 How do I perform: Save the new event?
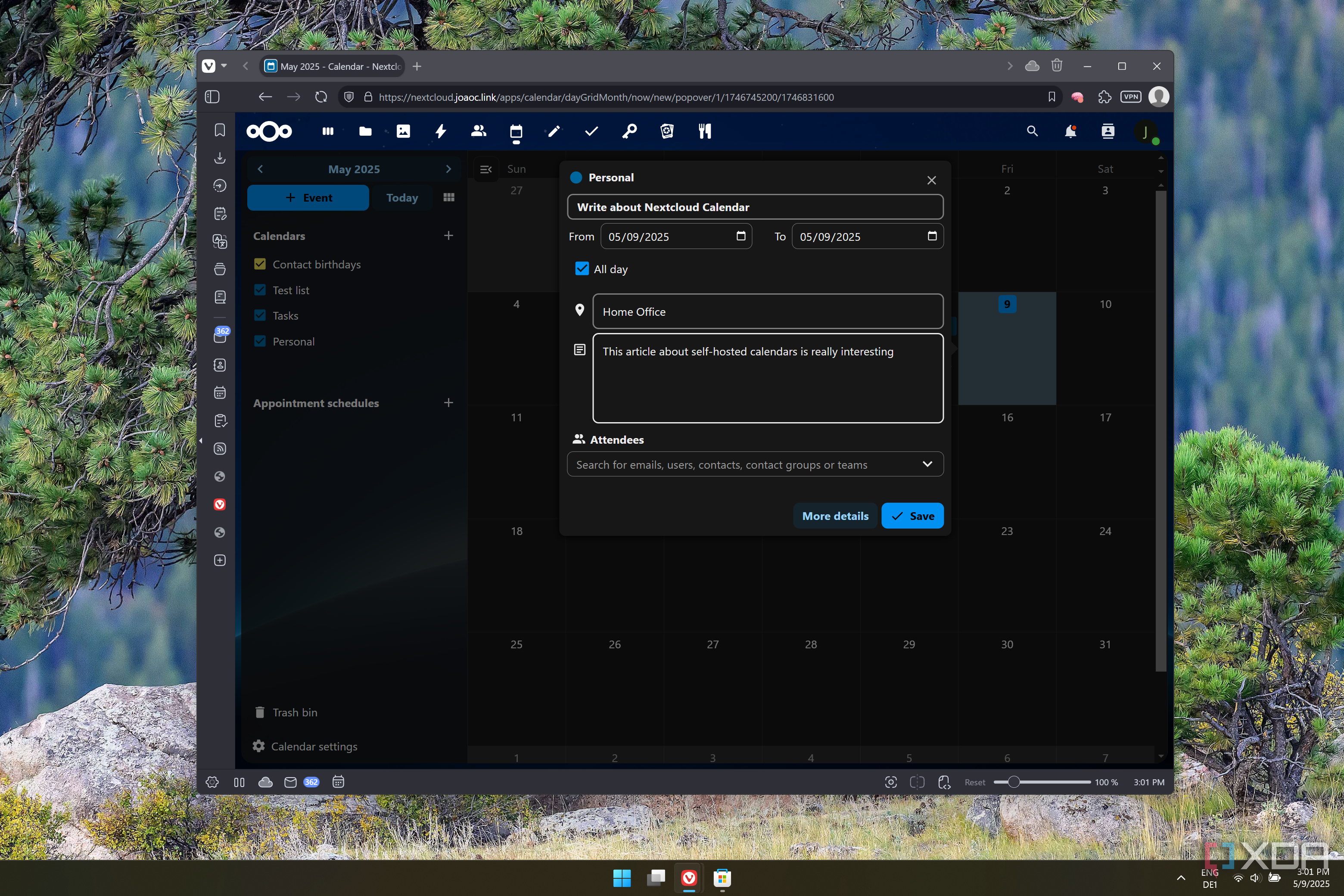point(912,516)
